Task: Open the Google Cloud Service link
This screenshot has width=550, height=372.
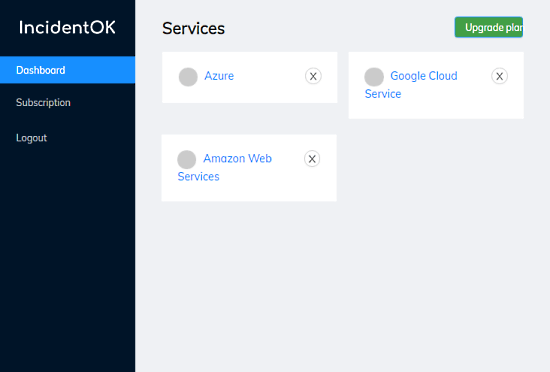Action: 411,85
